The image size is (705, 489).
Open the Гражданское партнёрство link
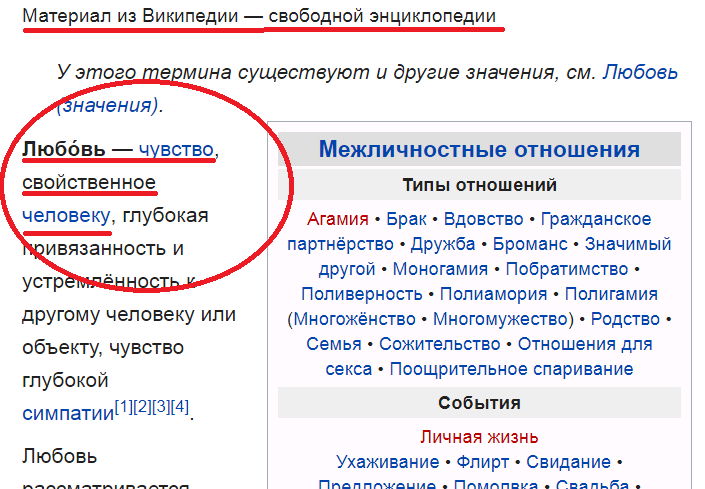[596, 219]
